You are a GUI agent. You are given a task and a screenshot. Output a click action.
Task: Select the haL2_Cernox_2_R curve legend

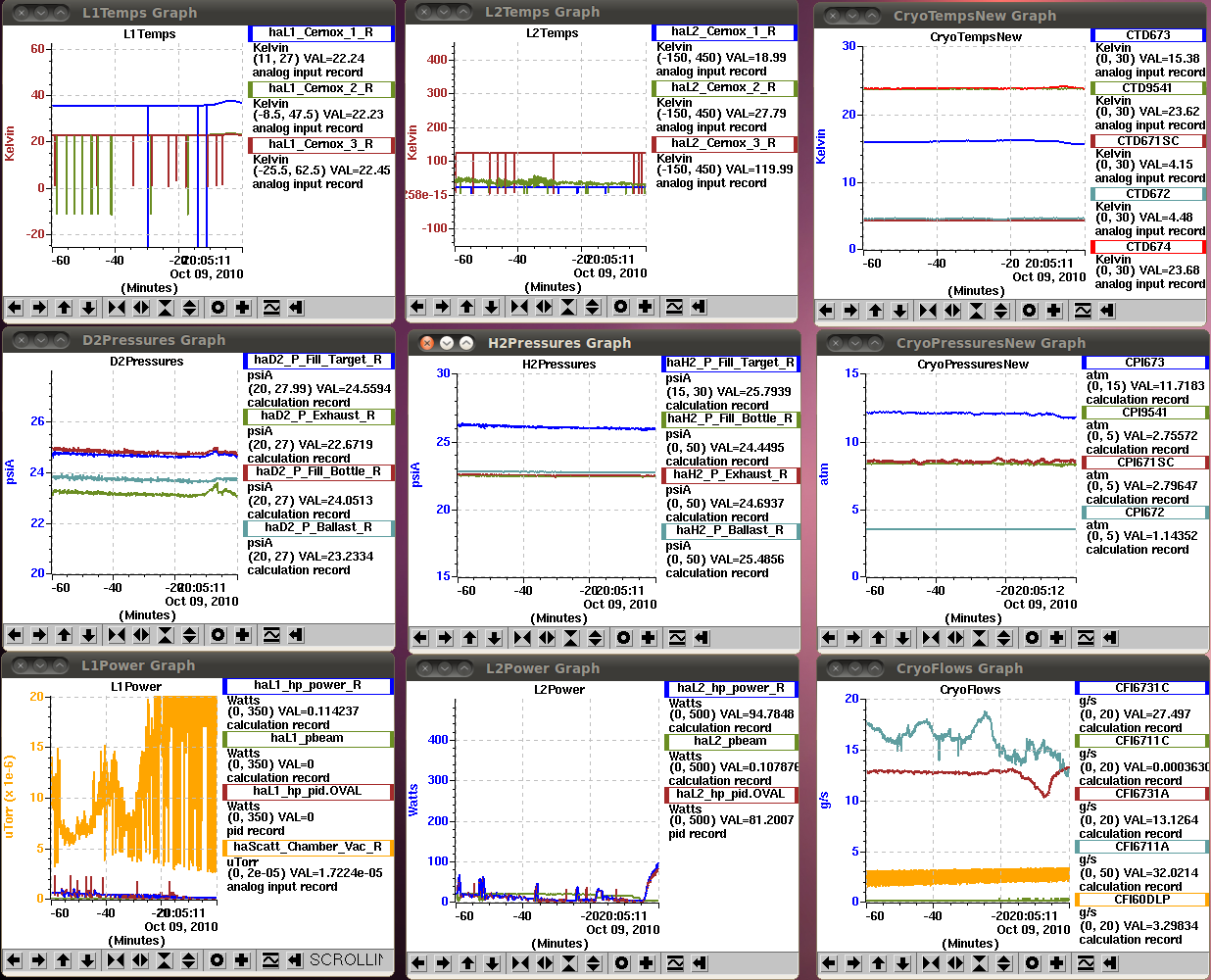click(724, 88)
